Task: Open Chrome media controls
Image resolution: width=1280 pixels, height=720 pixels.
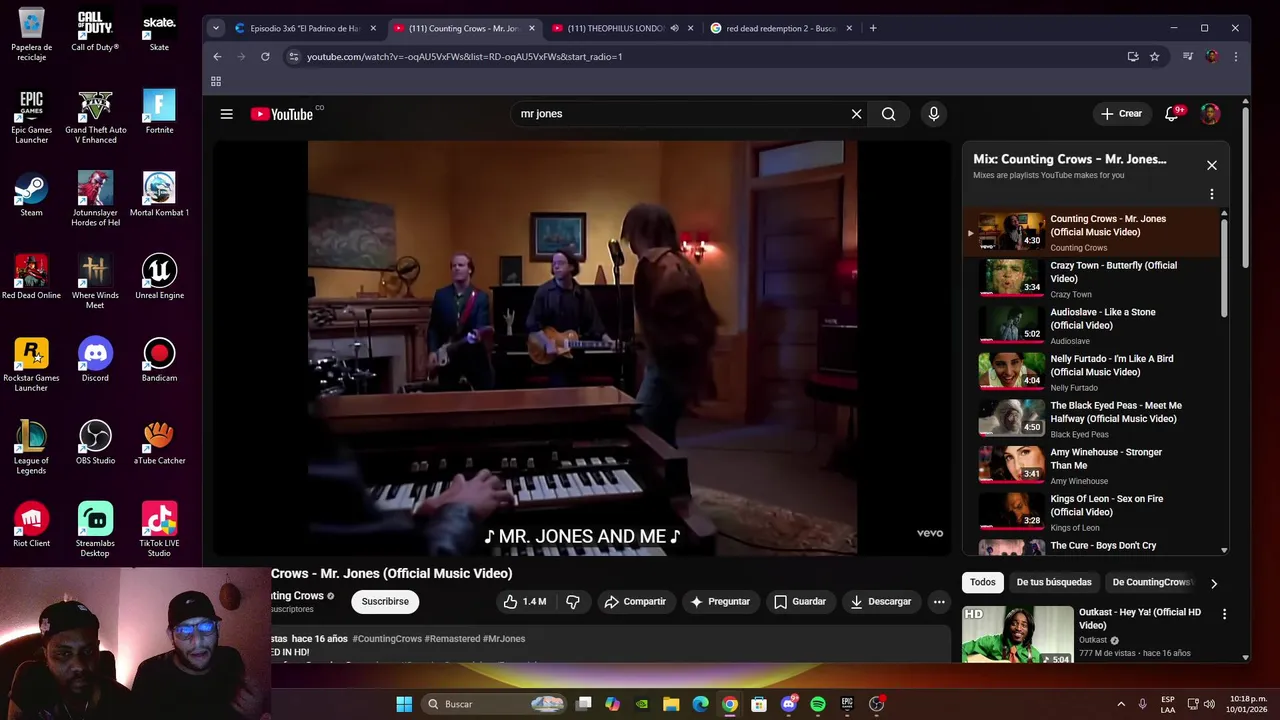Action: click(x=1187, y=57)
